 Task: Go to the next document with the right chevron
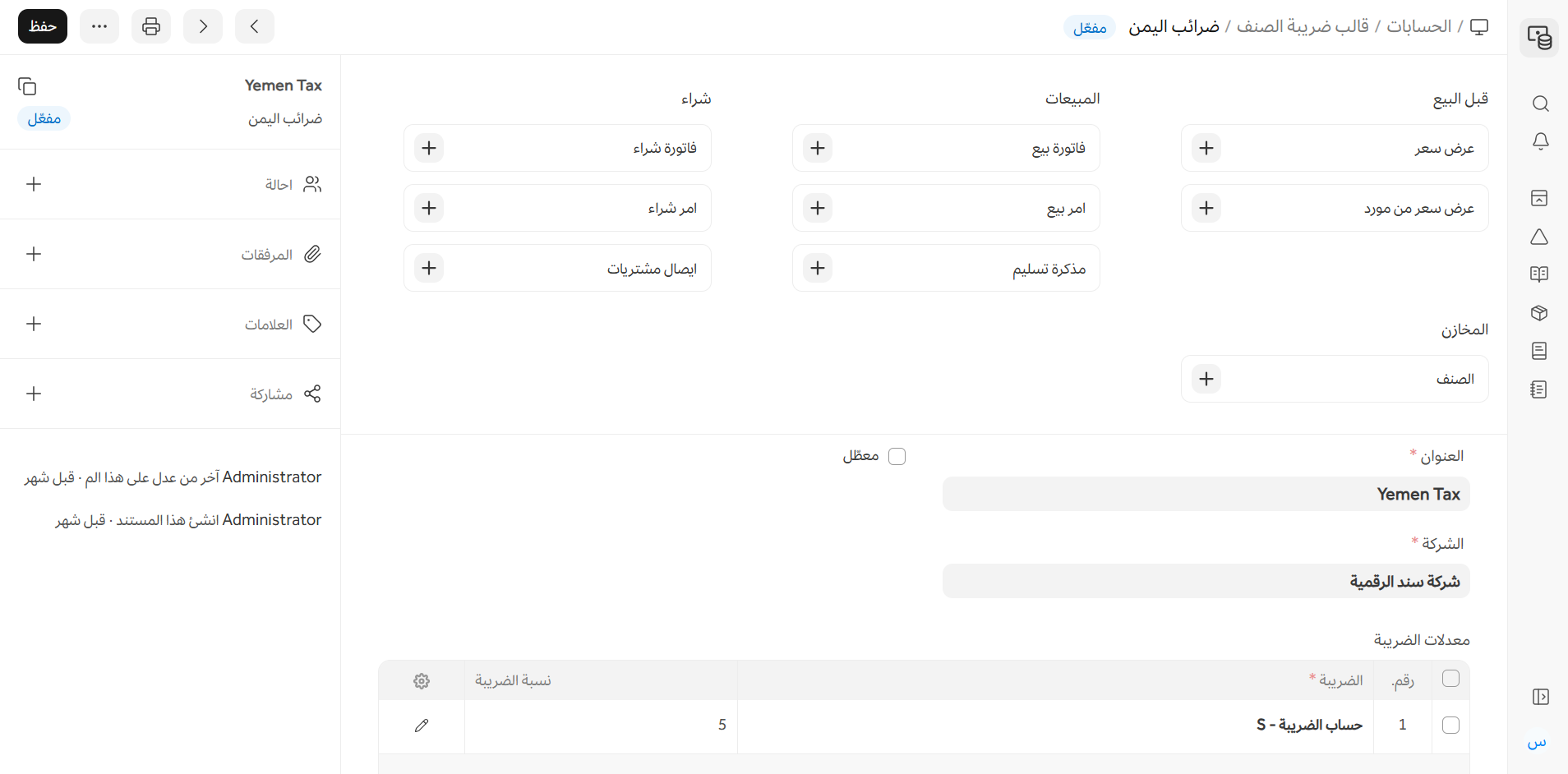(203, 26)
